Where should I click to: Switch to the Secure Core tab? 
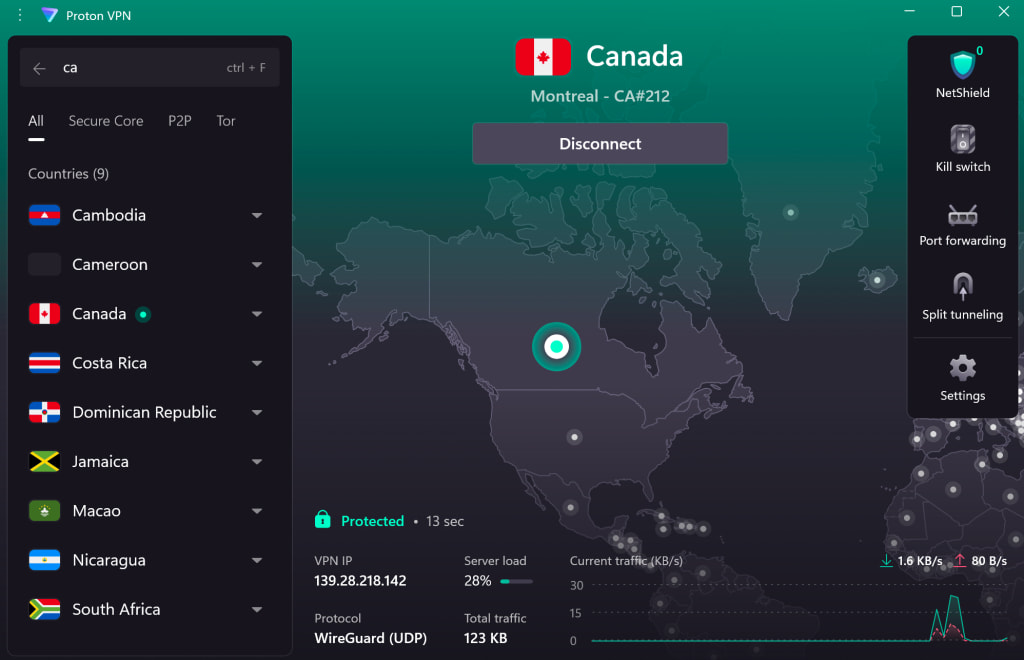(x=106, y=121)
